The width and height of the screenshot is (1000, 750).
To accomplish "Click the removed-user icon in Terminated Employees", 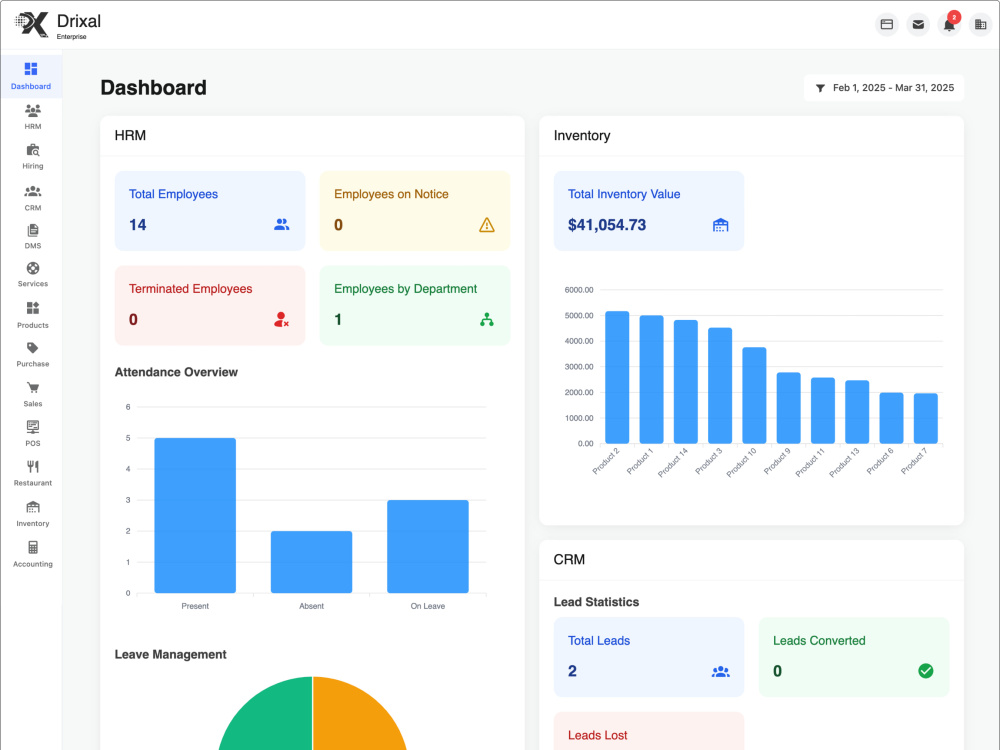I will tap(281, 320).
